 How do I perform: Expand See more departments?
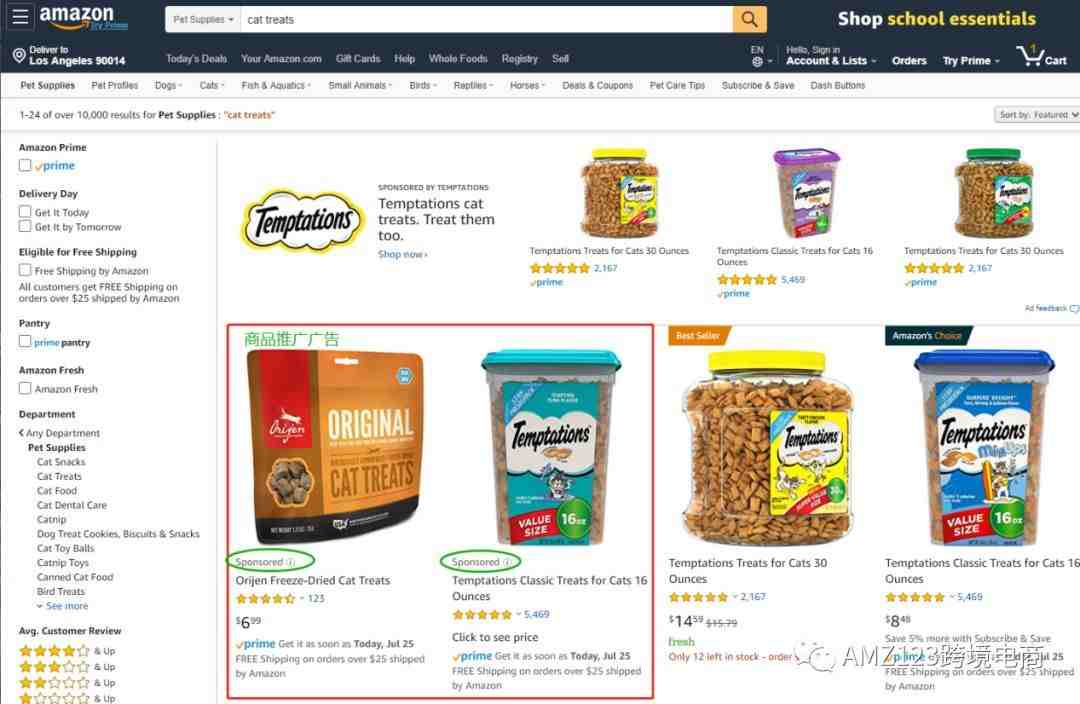63,606
